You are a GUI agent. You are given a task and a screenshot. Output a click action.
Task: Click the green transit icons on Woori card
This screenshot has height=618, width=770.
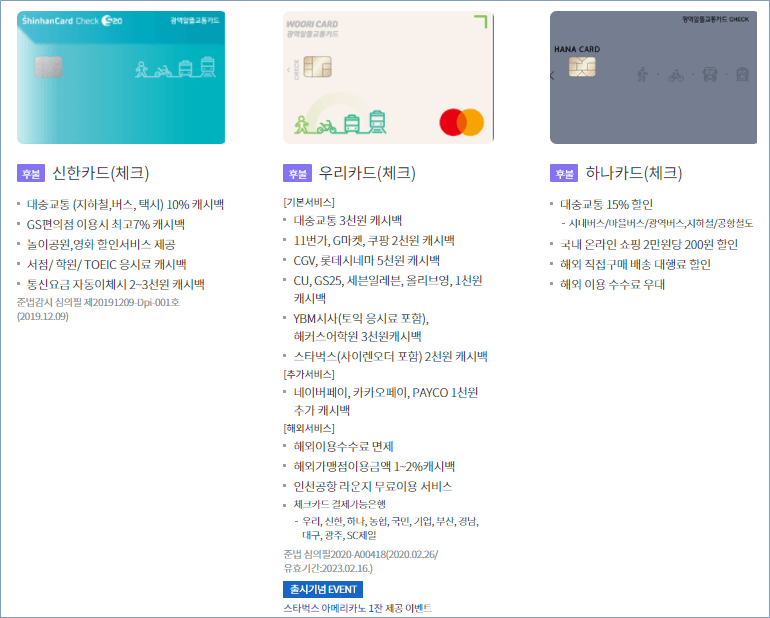[340, 122]
